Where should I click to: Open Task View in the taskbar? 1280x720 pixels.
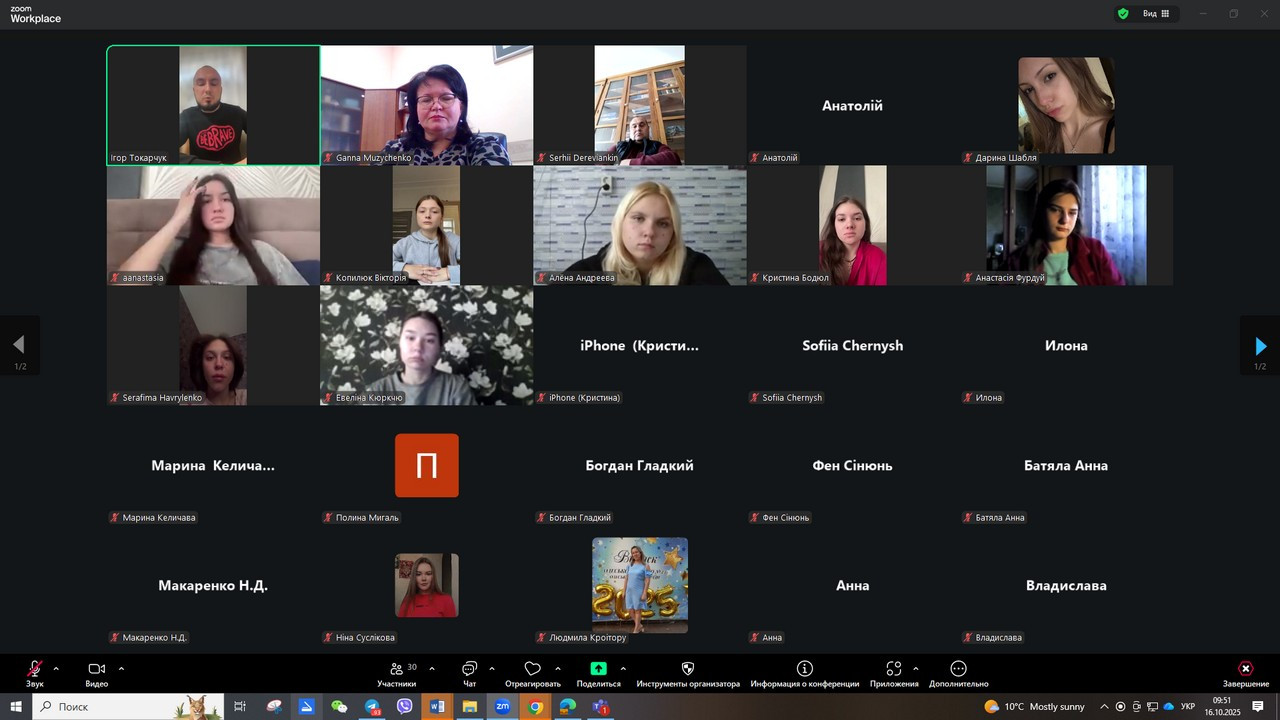240,706
